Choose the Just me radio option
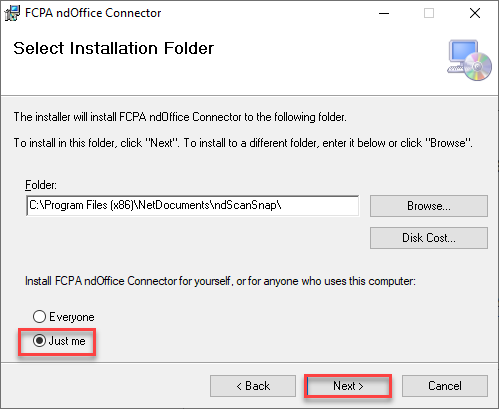 [x=39, y=341]
